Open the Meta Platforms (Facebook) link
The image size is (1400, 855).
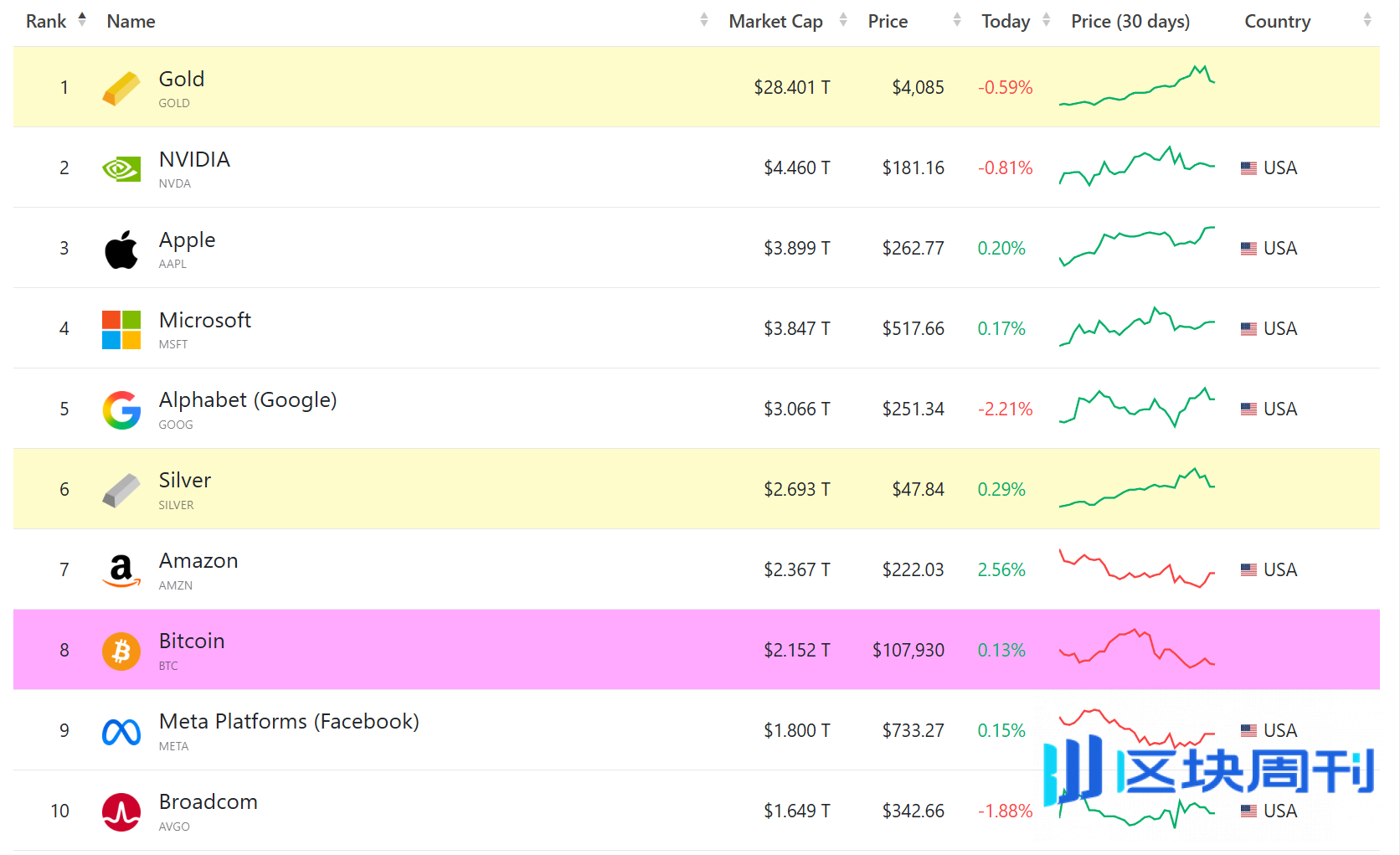click(x=289, y=722)
